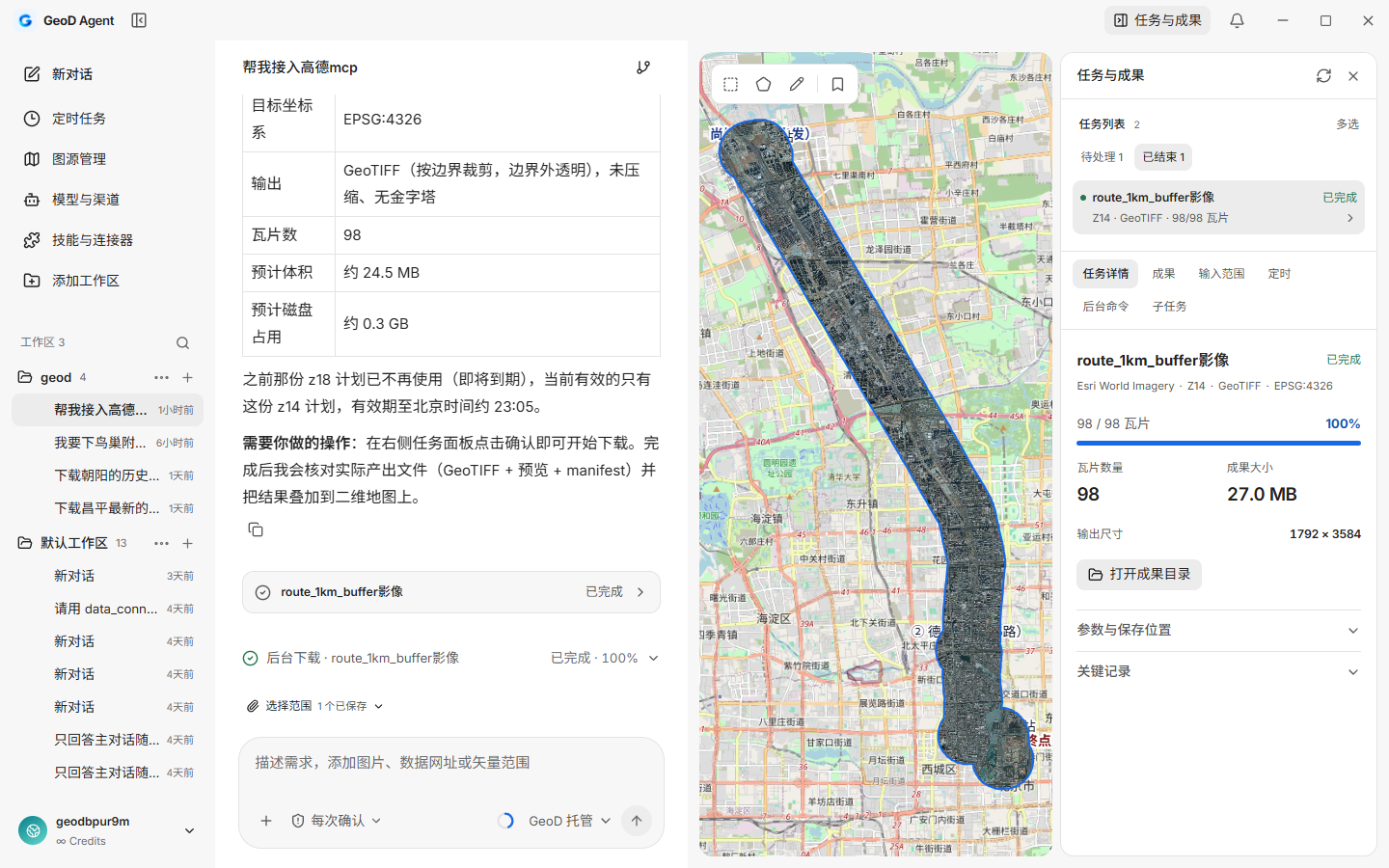
Task: Click 打开成果目录 button
Action: click(1139, 575)
